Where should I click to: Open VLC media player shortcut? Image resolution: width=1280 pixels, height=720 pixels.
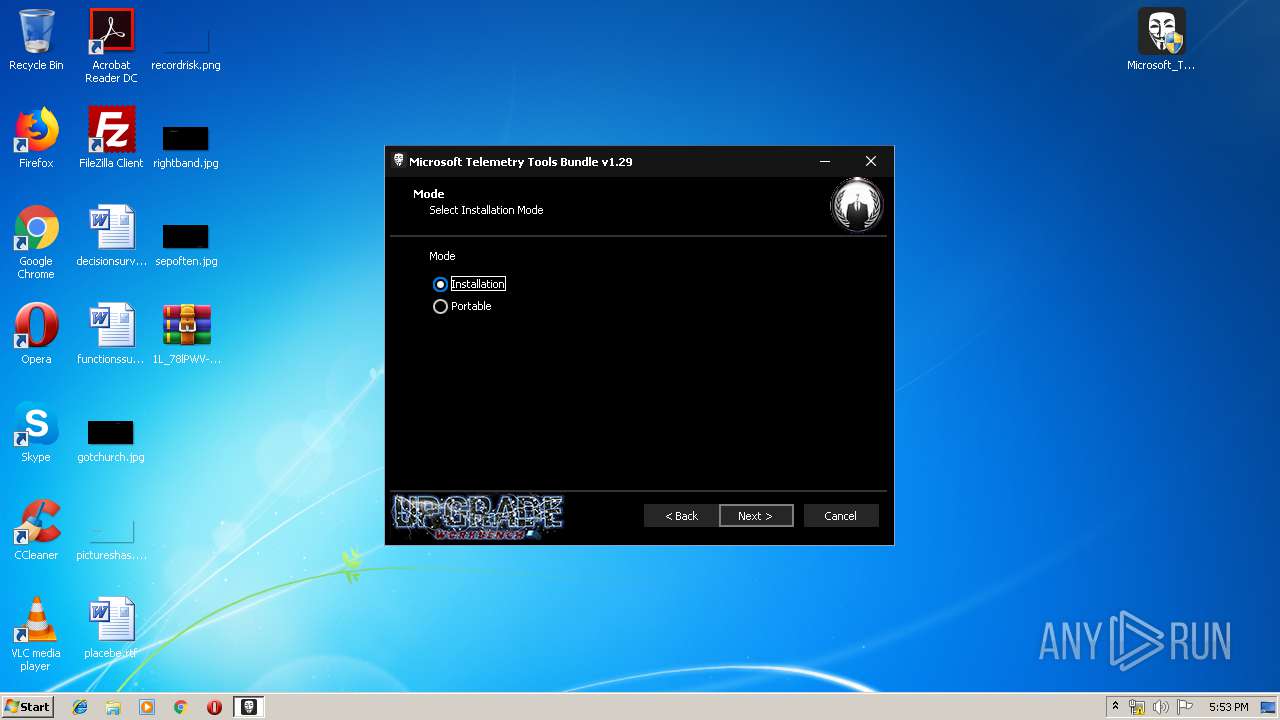36,634
